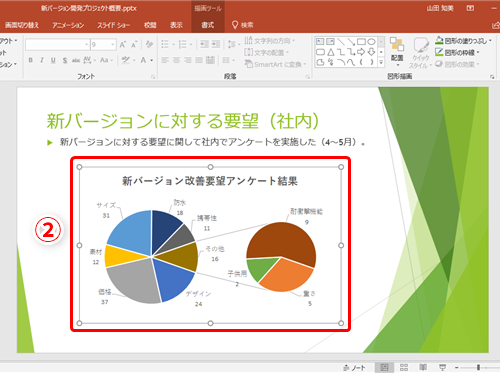Select the pie chart title text
Image resolution: width=500 pixels, height=373 pixels.
coord(210,181)
